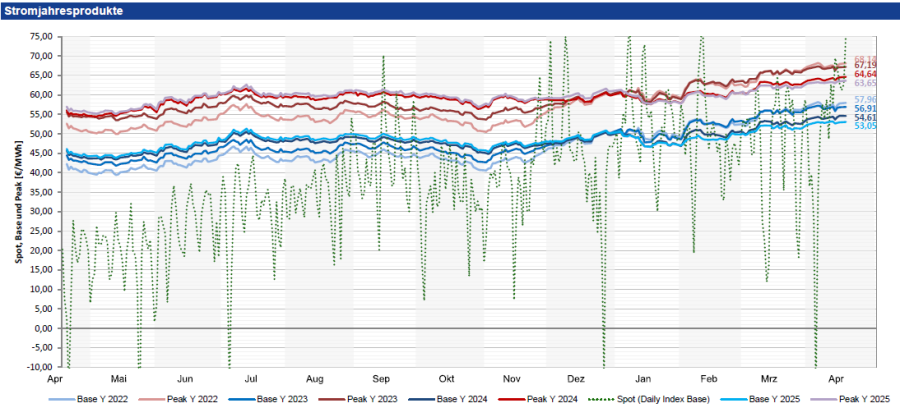
Task: Toggle the Spot (Daily Index Base) legend entry
Action: tap(663, 399)
